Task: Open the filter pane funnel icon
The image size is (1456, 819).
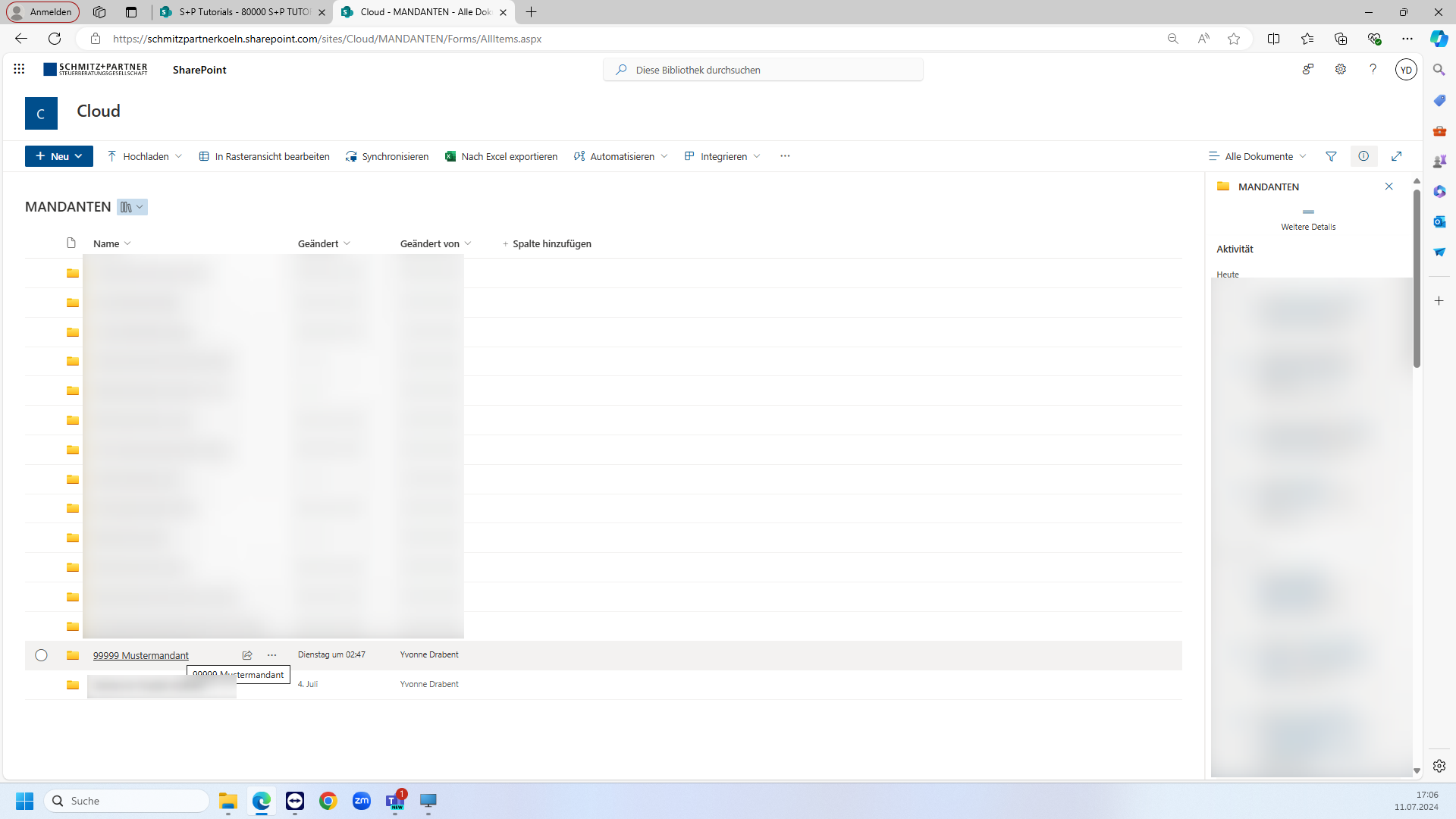Action: click(1331, 156)
